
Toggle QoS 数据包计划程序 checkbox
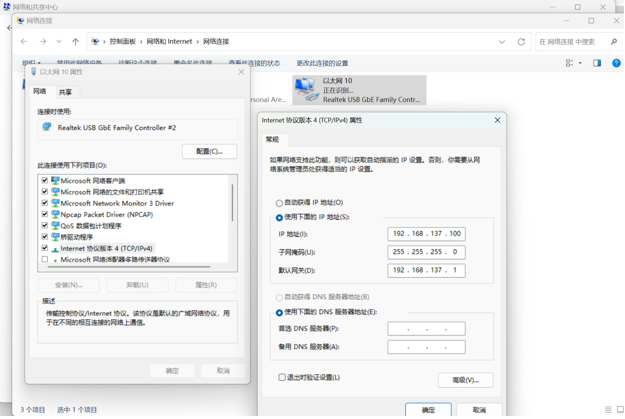tap(45, 225)
